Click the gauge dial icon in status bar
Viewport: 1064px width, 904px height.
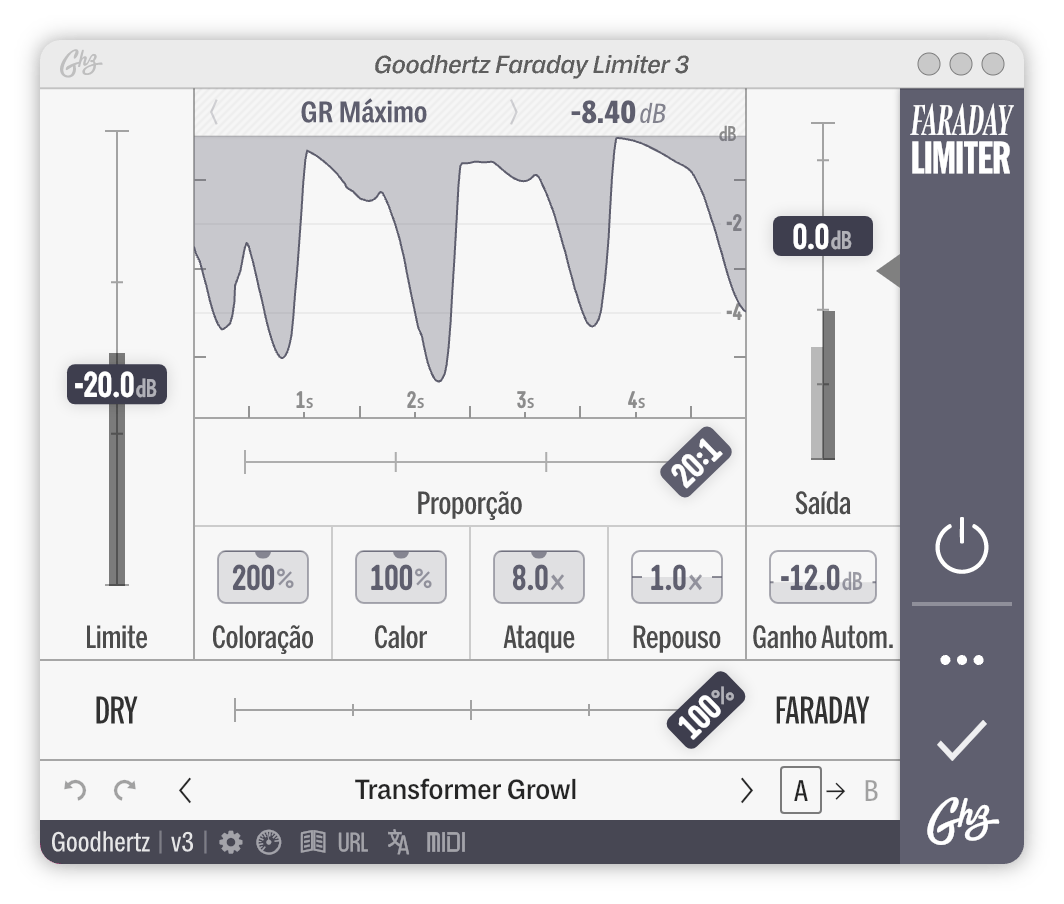click(269, 843)
